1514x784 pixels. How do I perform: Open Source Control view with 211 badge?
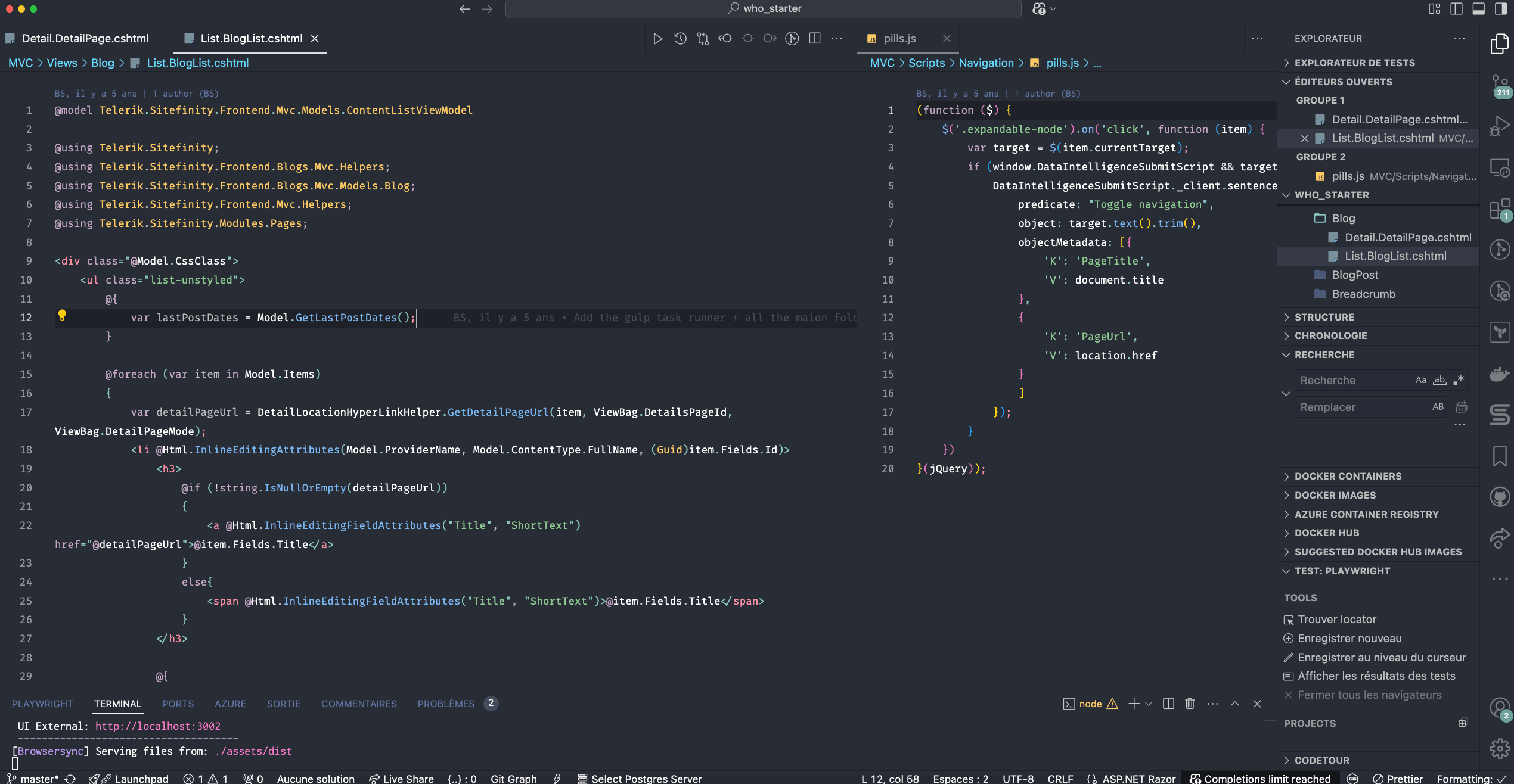pyautogui.click(x=1499, y=86)
